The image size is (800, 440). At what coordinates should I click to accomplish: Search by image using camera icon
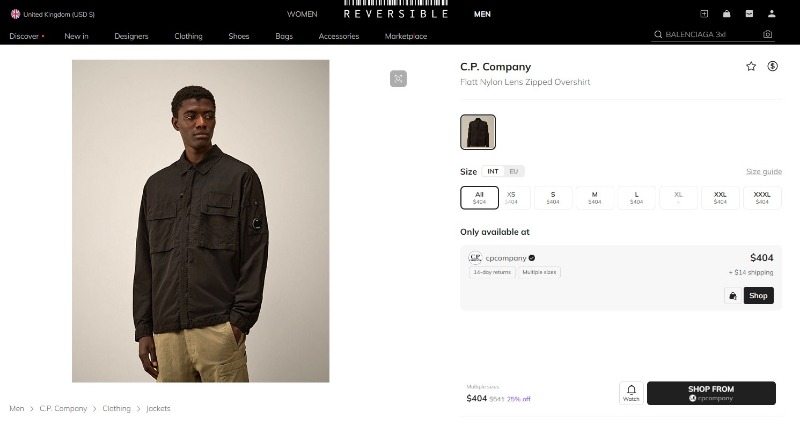pyautogui.click(x=767, y=34)
